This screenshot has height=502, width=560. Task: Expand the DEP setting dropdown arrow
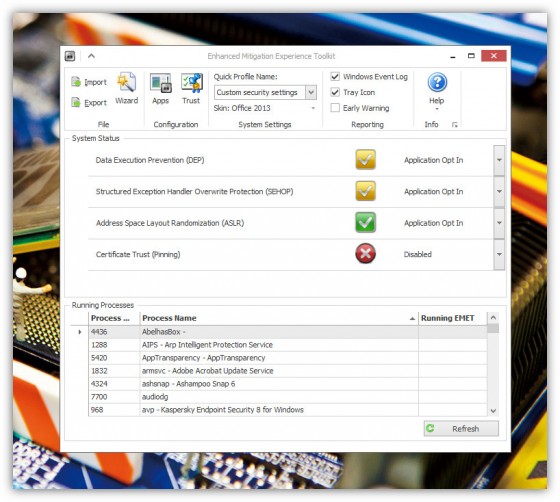coord(499,160)
